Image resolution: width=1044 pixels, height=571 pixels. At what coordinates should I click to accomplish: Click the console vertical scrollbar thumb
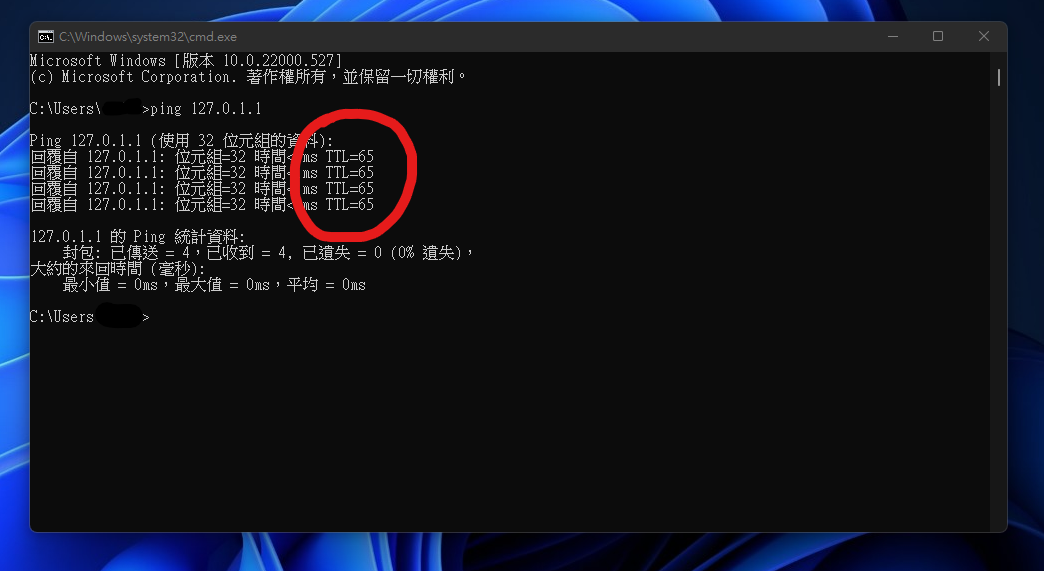998,77
